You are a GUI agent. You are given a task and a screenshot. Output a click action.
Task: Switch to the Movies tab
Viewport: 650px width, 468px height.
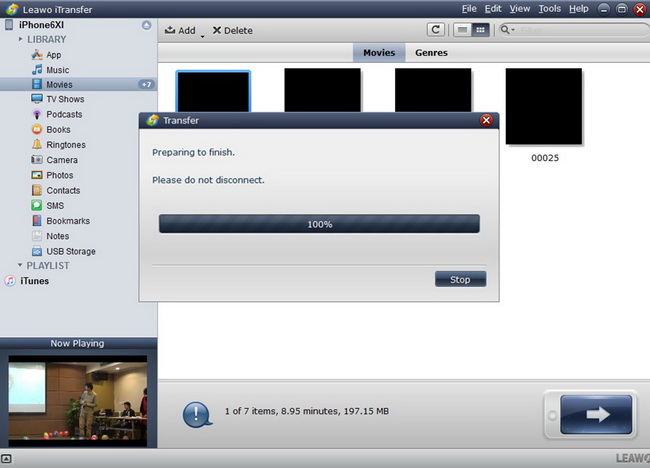click(379, 53)
